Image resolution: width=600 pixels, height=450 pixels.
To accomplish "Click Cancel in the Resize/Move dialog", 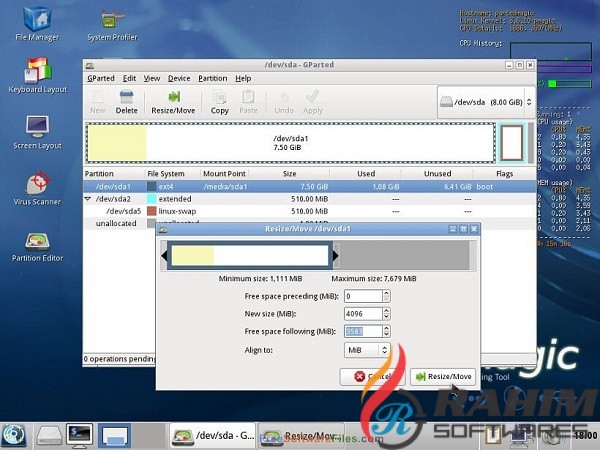I will tap(372, 377).
